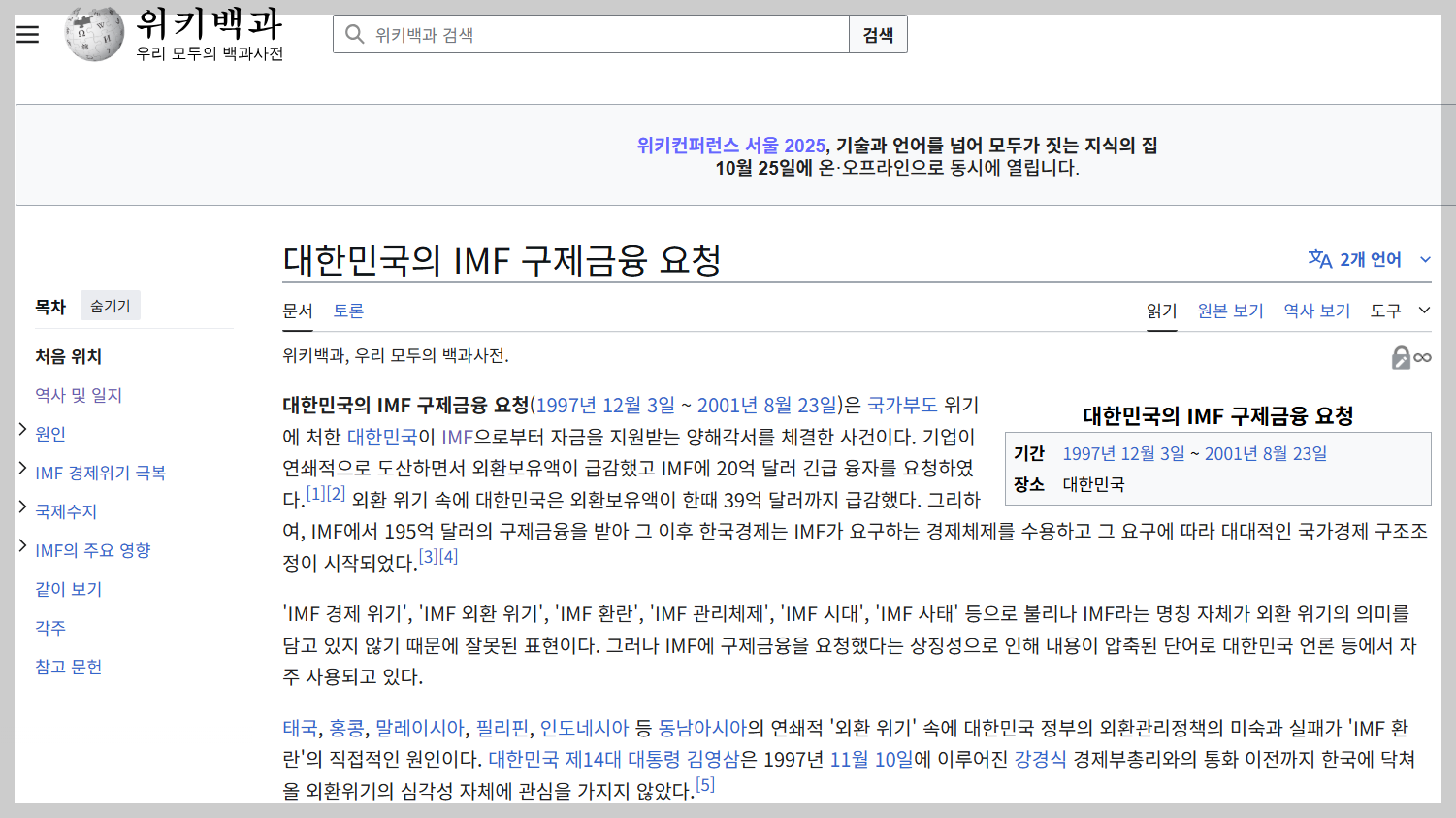This screenshot has width=1456, height=818.
Task: Click the page protection lock icon
Action: pyautogui.click(x=1400, y=357)
